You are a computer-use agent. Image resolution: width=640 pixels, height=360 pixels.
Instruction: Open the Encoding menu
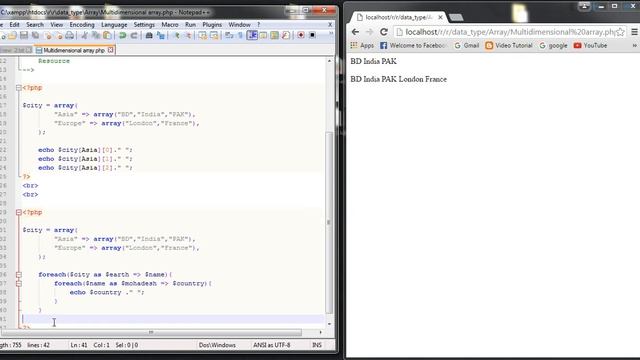(82, 24)
